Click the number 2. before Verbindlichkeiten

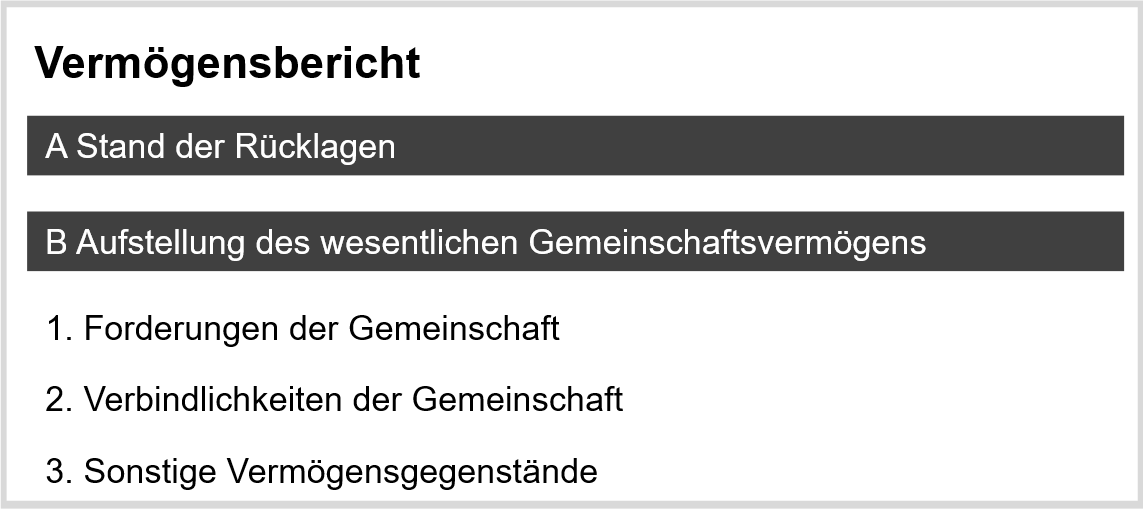pos(59,400)
